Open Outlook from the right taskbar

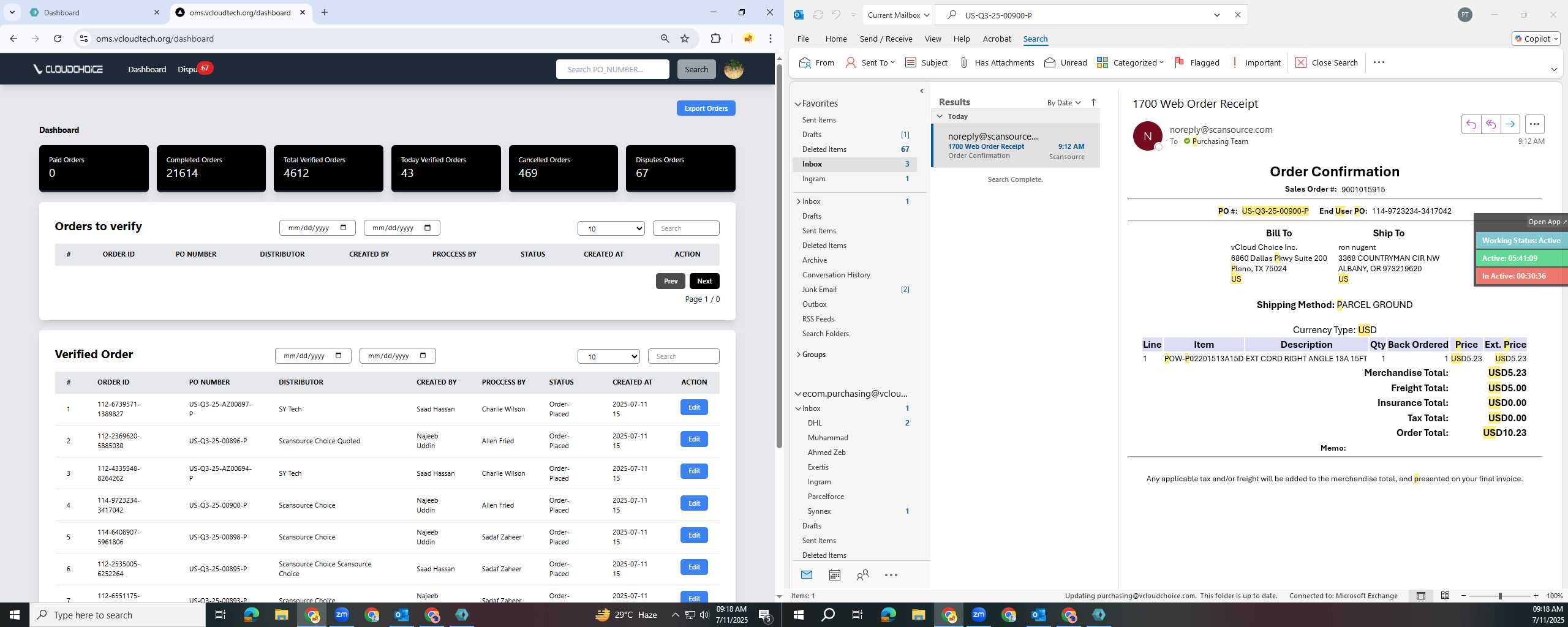tap(1038, 615)
